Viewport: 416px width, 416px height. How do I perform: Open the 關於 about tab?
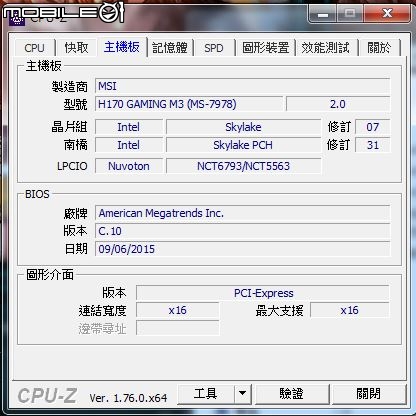pyautogui.click(x=379, y=48)
